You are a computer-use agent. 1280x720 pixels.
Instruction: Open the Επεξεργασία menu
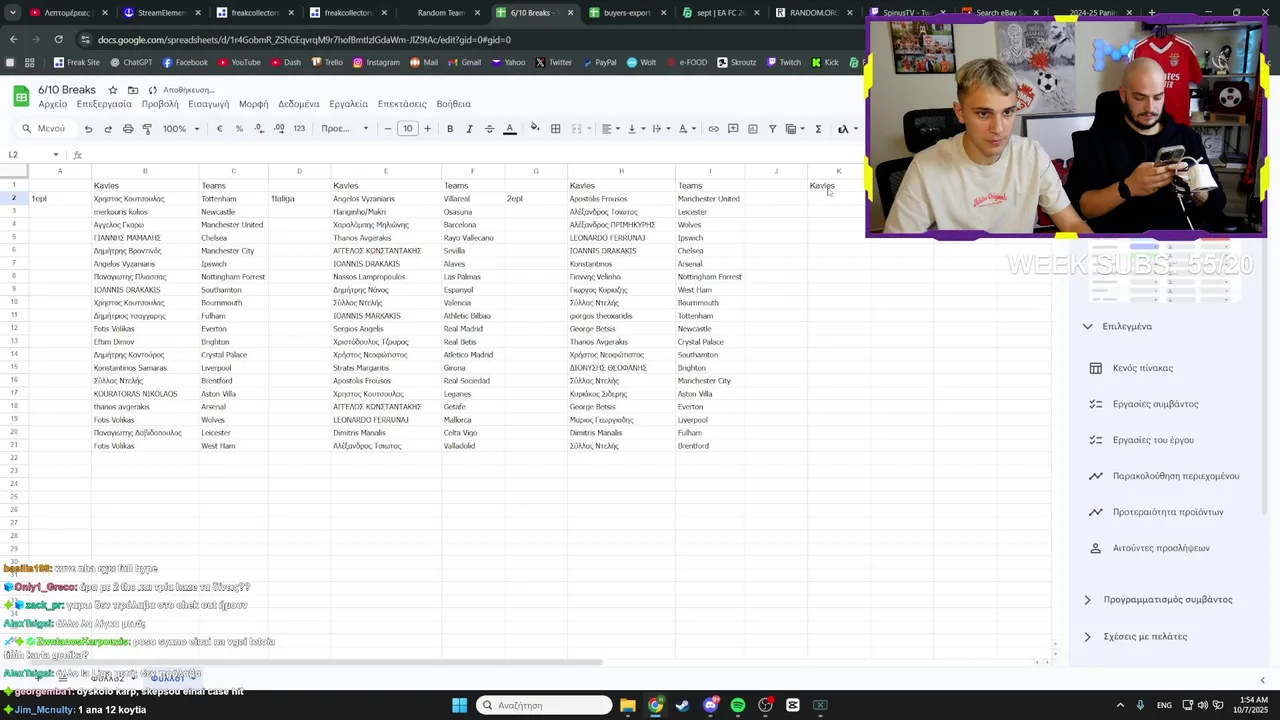point(104,104)
